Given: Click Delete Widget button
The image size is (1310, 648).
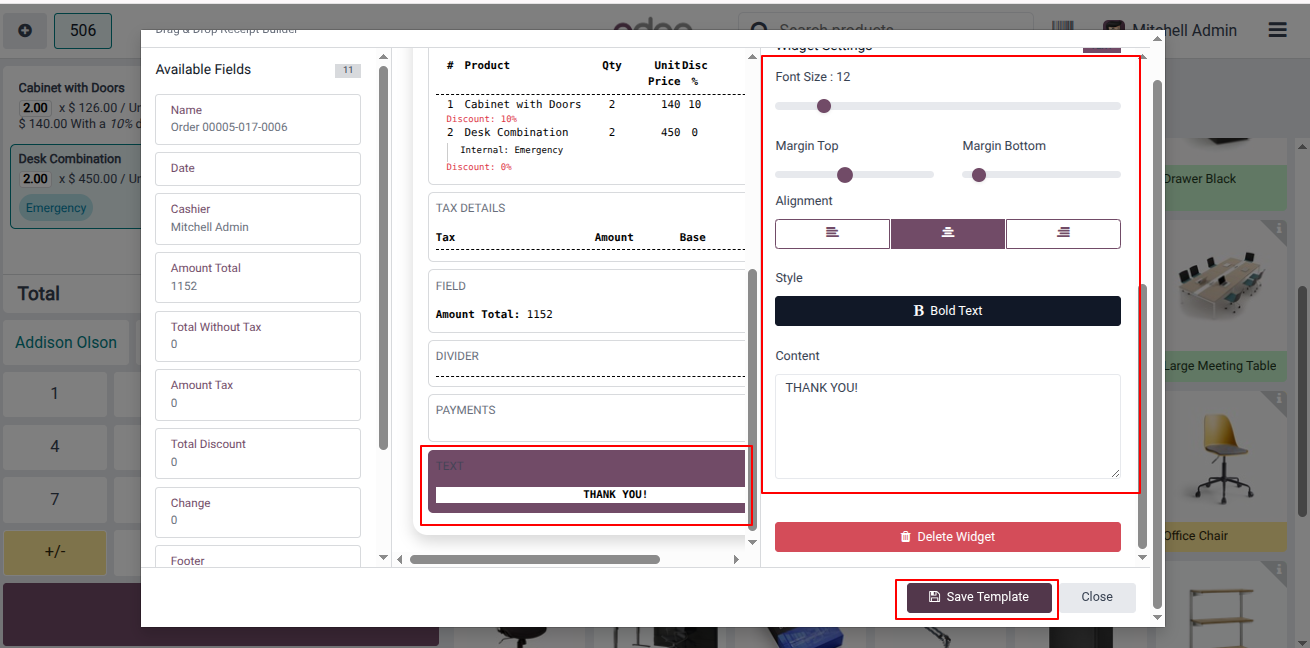Looking at the screenshot, I should (x=948, y=537).
